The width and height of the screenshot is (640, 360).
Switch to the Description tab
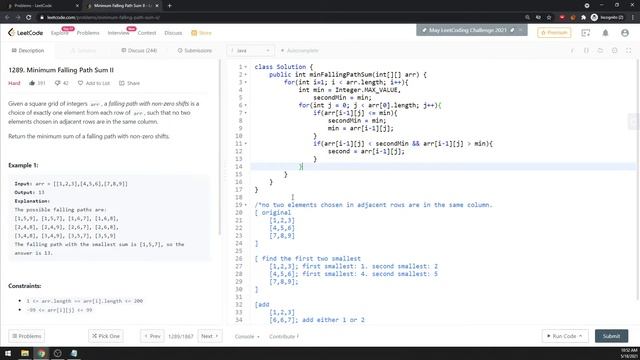28,50
